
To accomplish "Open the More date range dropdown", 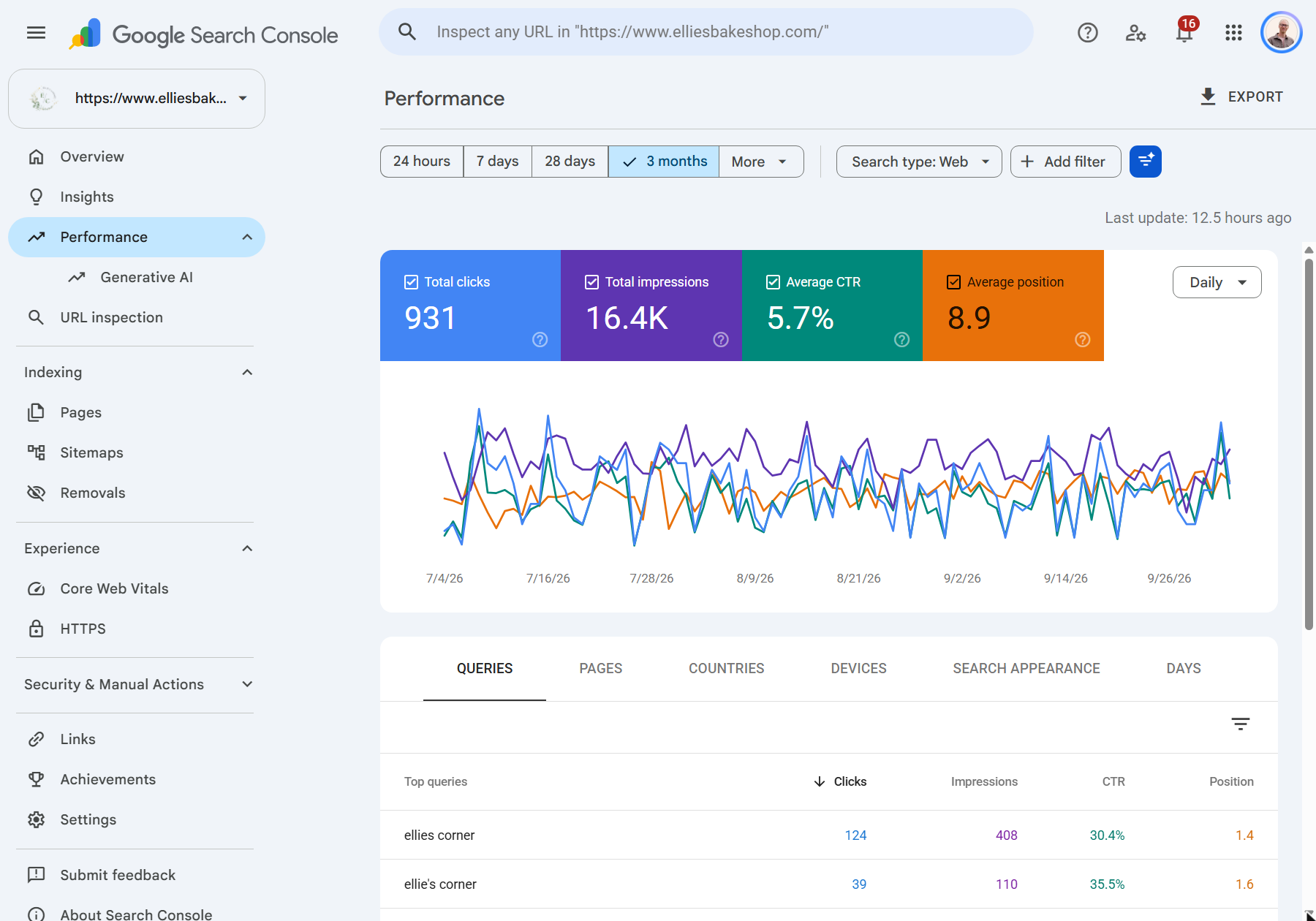I will pyautogui.click(x=761, y=162).
